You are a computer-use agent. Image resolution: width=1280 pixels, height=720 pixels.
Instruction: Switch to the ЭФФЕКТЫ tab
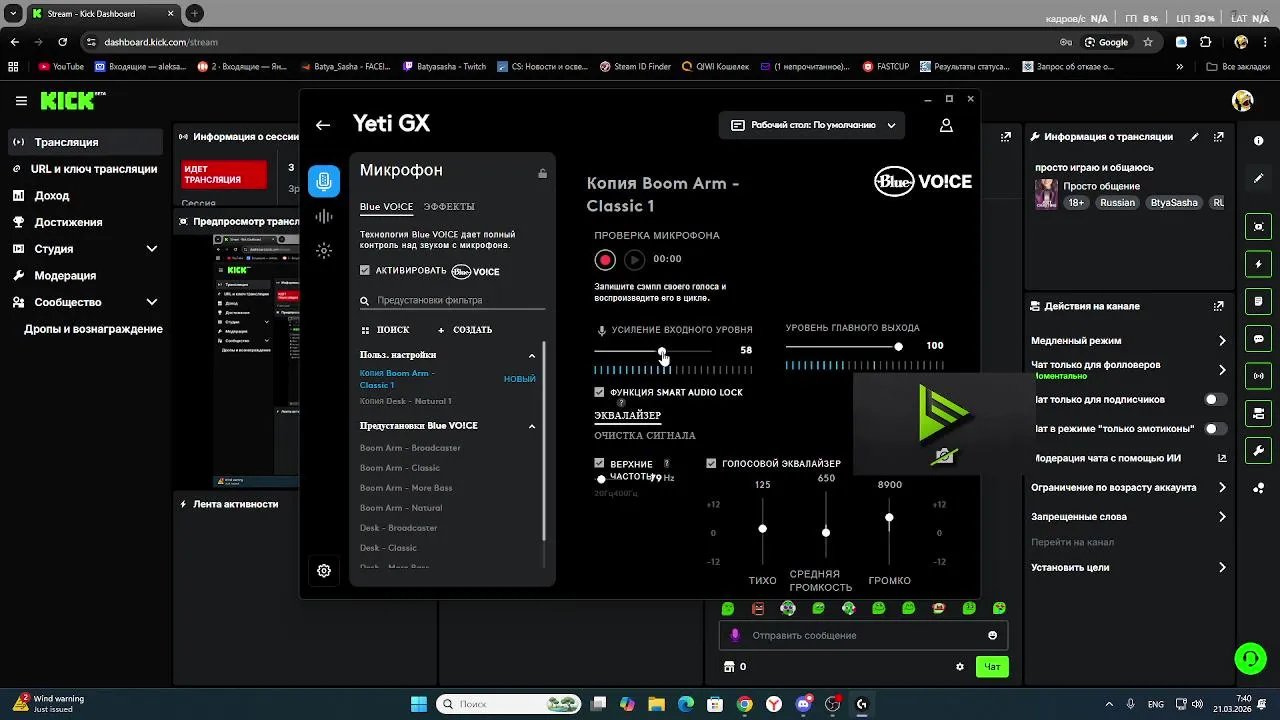pyautogui.click(x=449, y=207)
